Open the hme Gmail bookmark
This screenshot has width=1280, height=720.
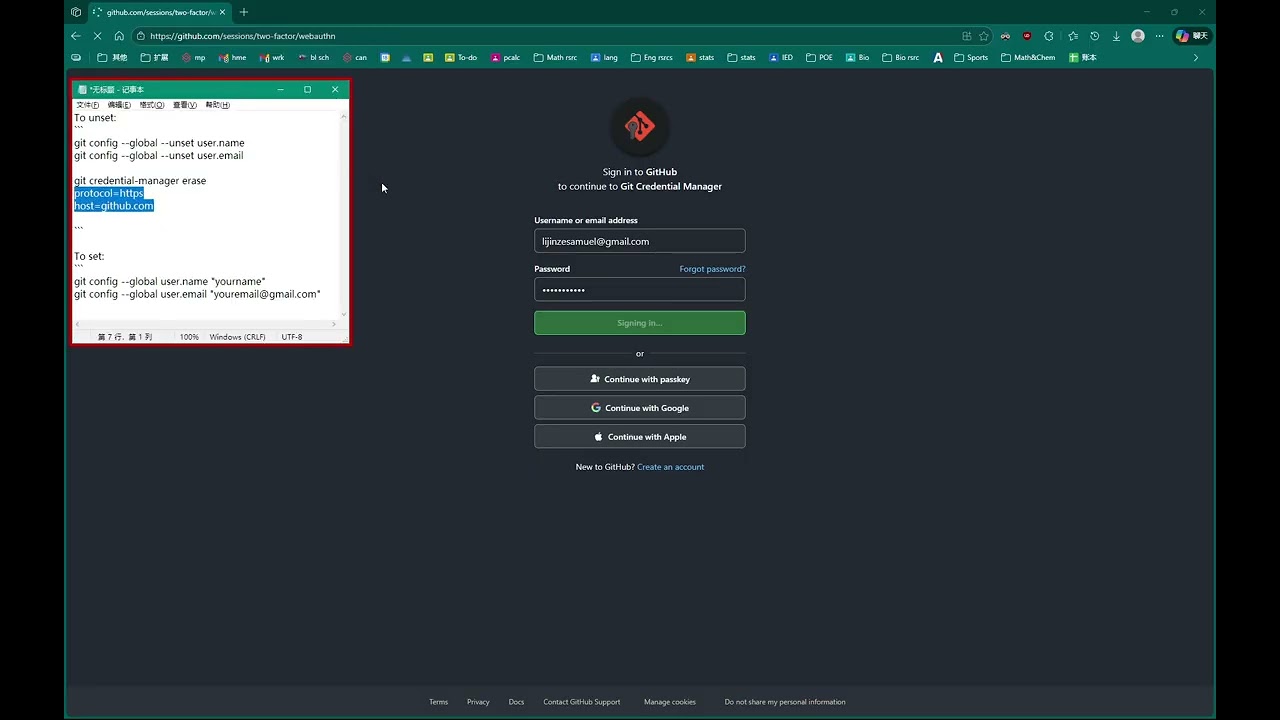(x=232, y=58)
